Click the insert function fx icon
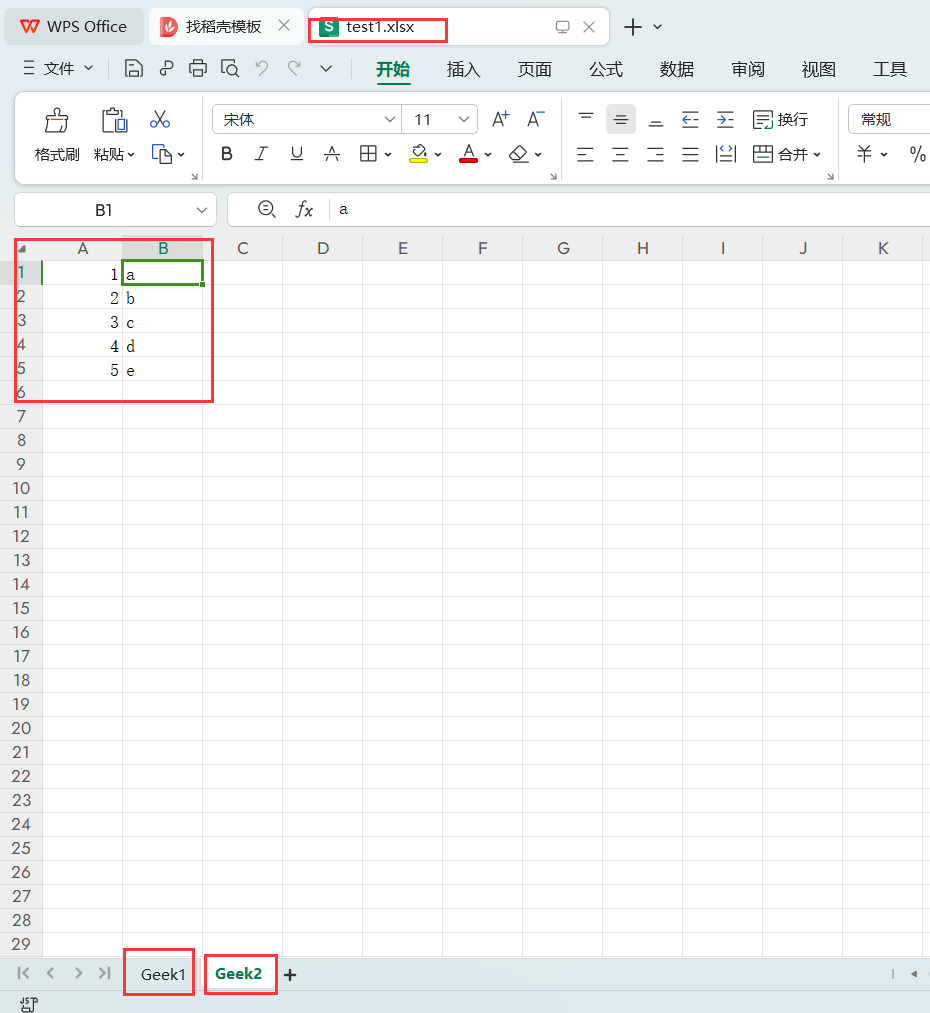 point(304,209)
